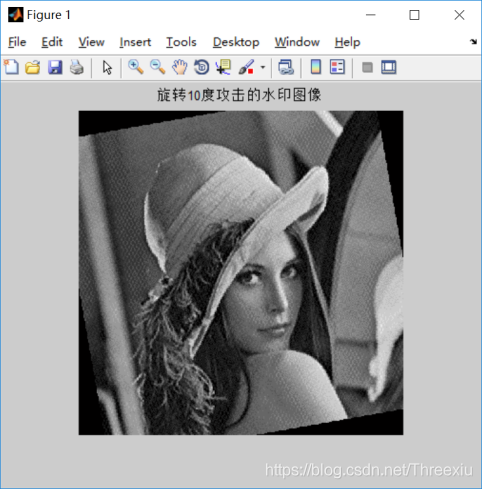Screen dimensions: 482x489
Task: Click the rotated Lena watermark image
Action: click(241, 273)
